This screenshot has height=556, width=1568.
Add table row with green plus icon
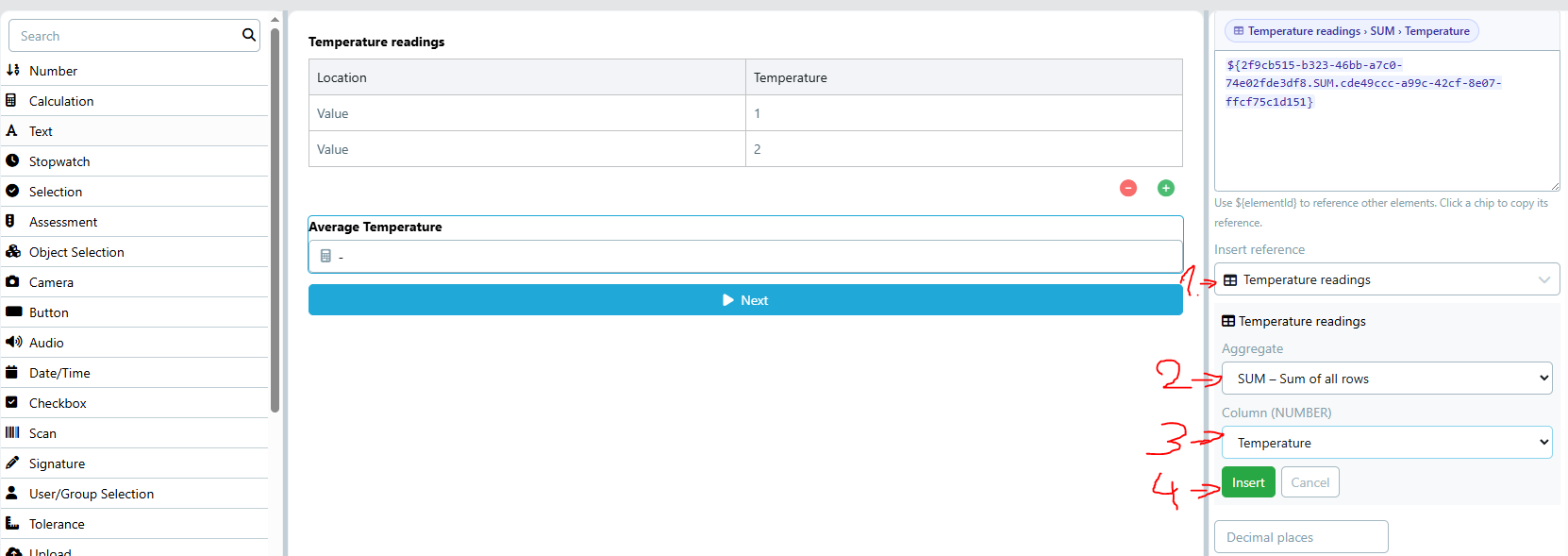1166,188
